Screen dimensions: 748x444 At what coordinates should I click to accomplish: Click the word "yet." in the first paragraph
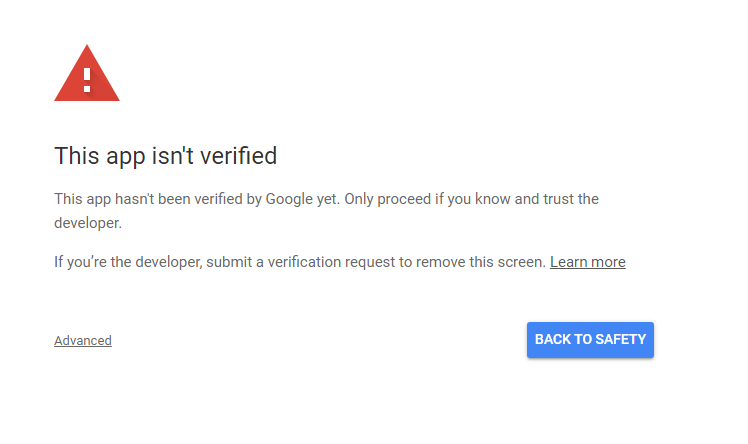coord(327,199)
